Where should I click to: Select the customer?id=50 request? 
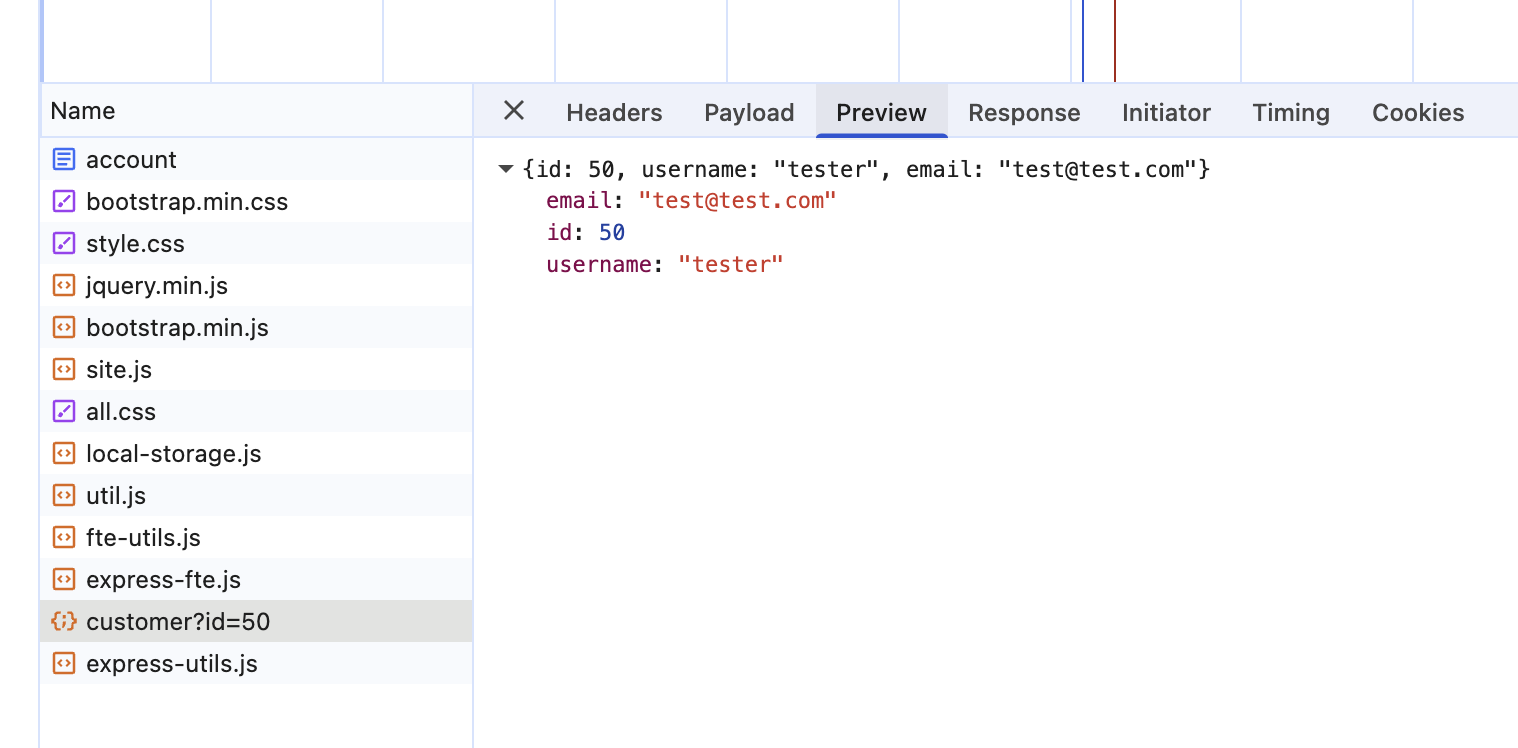click(256, 621)
